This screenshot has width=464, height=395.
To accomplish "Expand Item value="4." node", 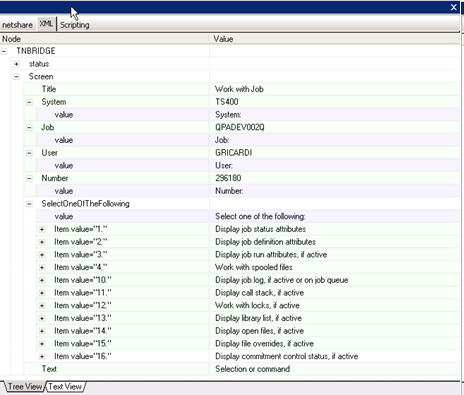I will click(42, 267).
